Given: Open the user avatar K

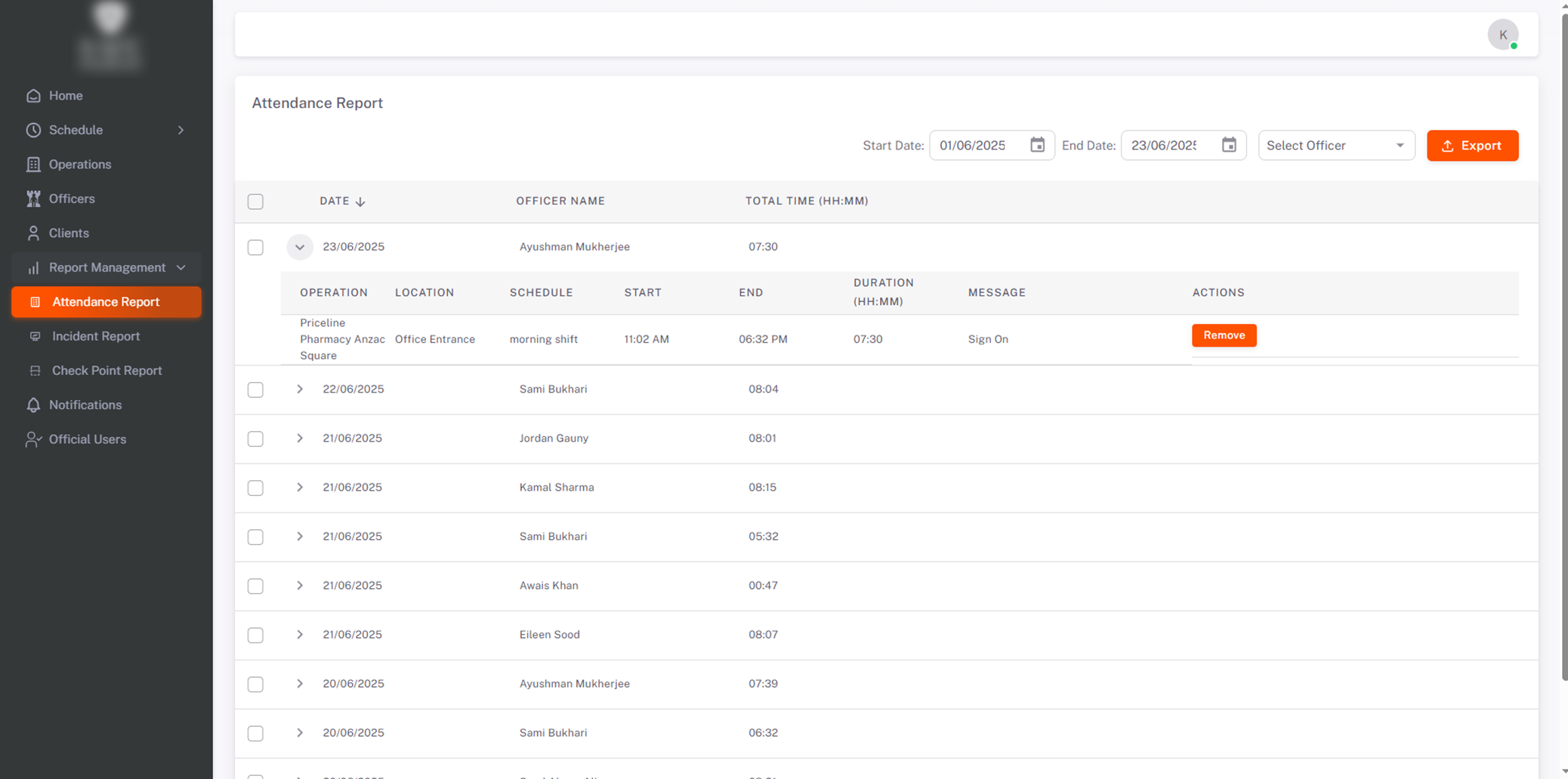Looking at the screenshot, I should pyautogui.click(x=1502, y=35).
